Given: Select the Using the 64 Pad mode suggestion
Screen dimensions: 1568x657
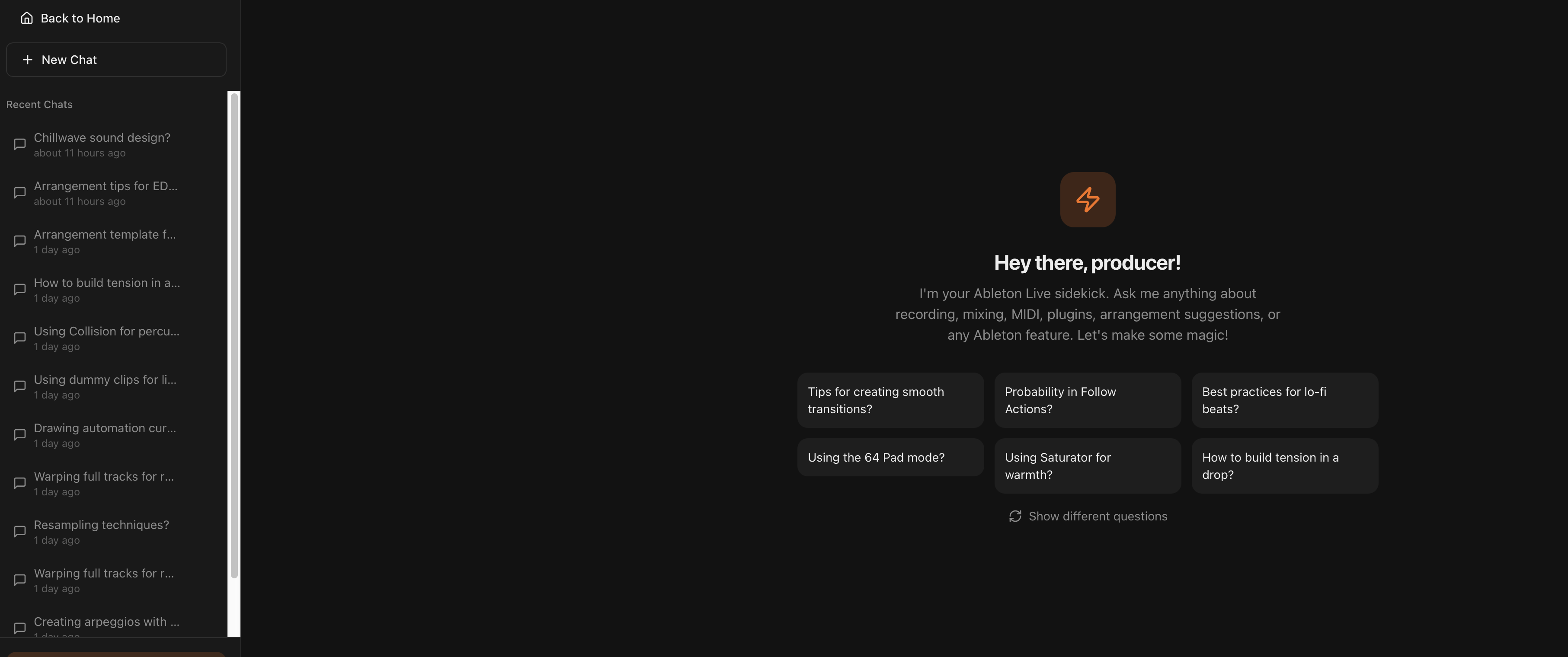Looking at the screenshot, I should point(890,457).
